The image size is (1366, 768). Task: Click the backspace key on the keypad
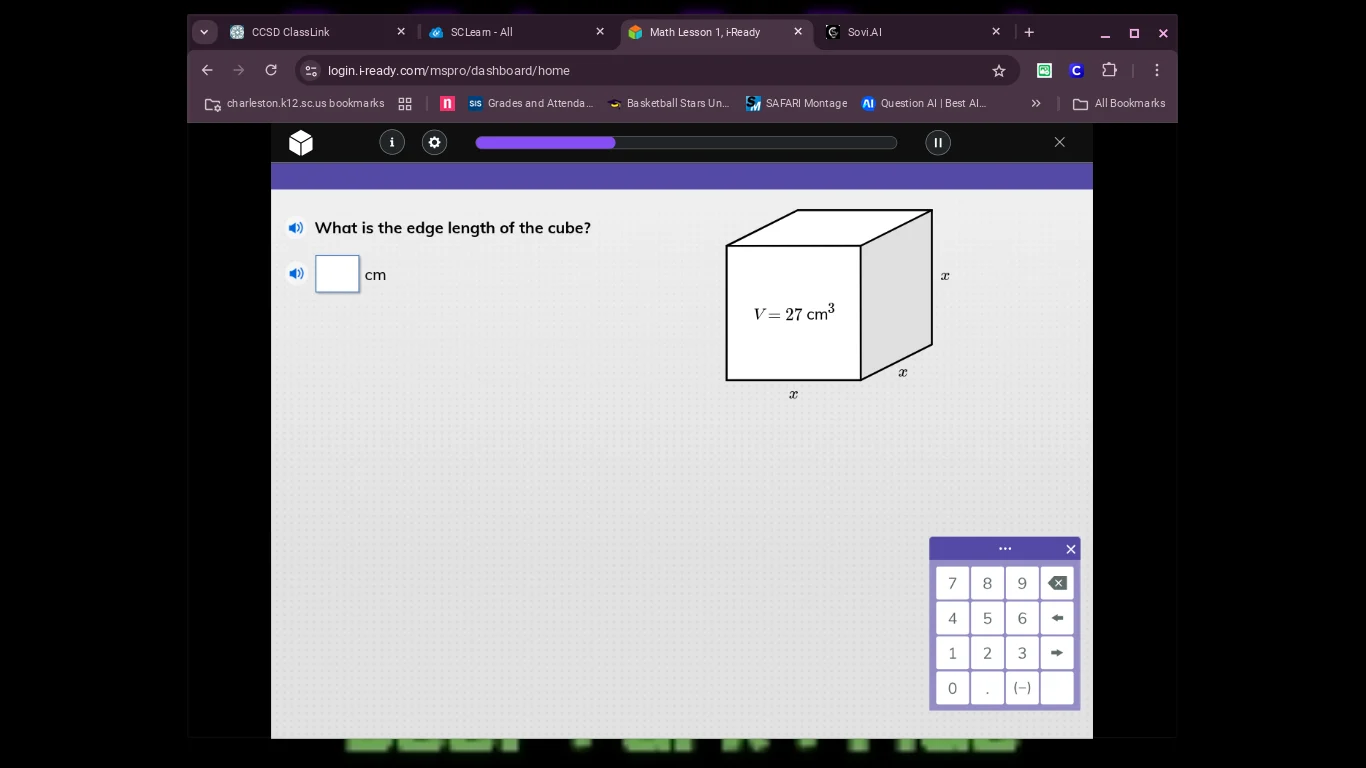(x=1057, y=583)
